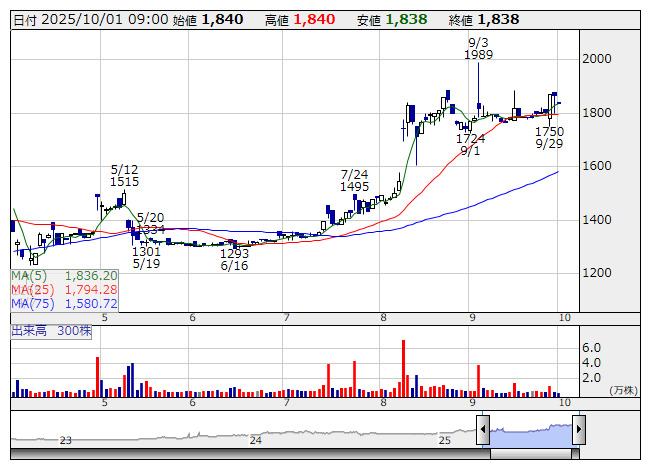Click the MA(75) legend entry

[x=65, y=303]
